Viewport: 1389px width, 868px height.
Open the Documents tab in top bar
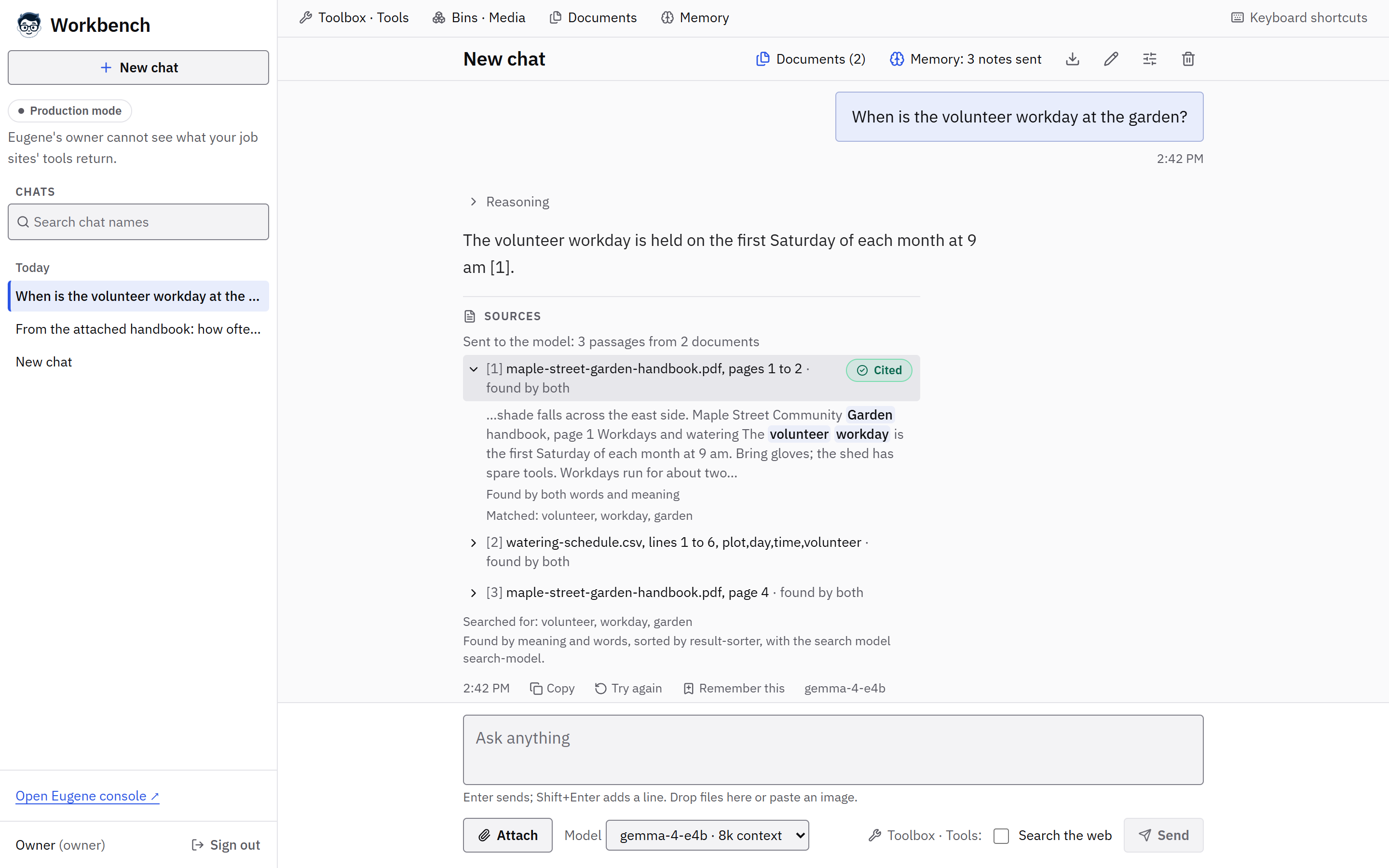coord(593,18)
